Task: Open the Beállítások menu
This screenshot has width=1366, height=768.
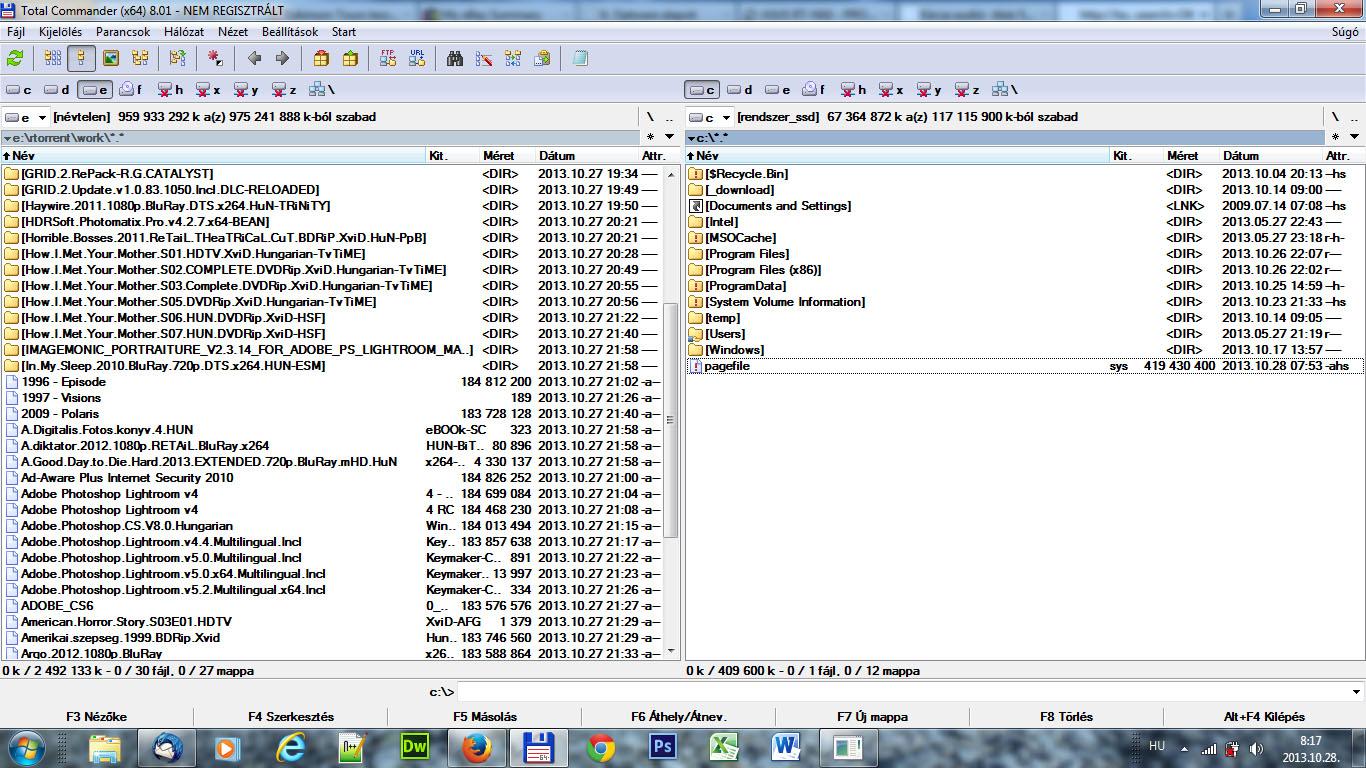Action: 289,32
